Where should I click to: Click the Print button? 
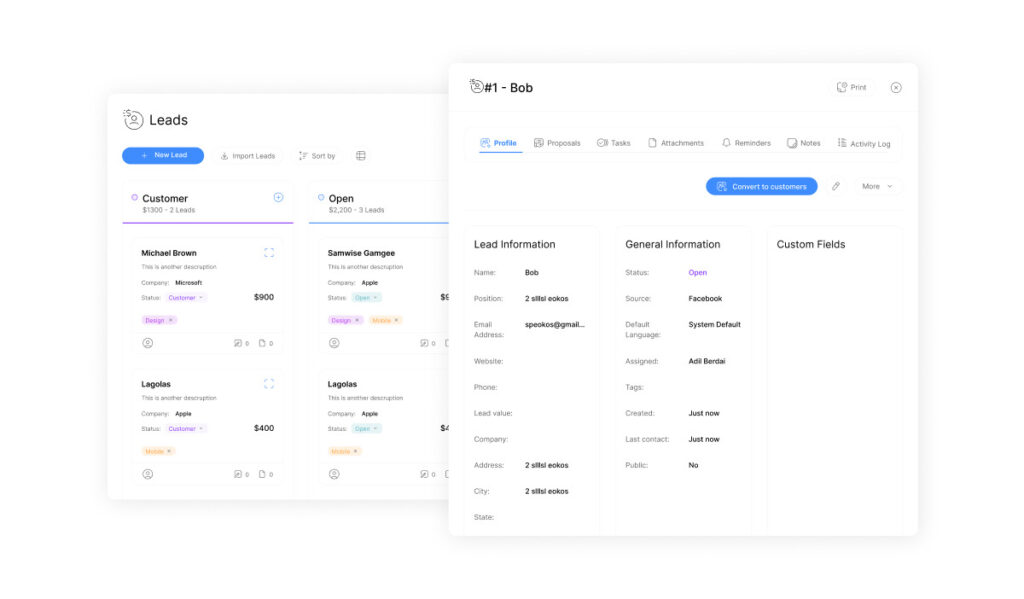(852, 88)
